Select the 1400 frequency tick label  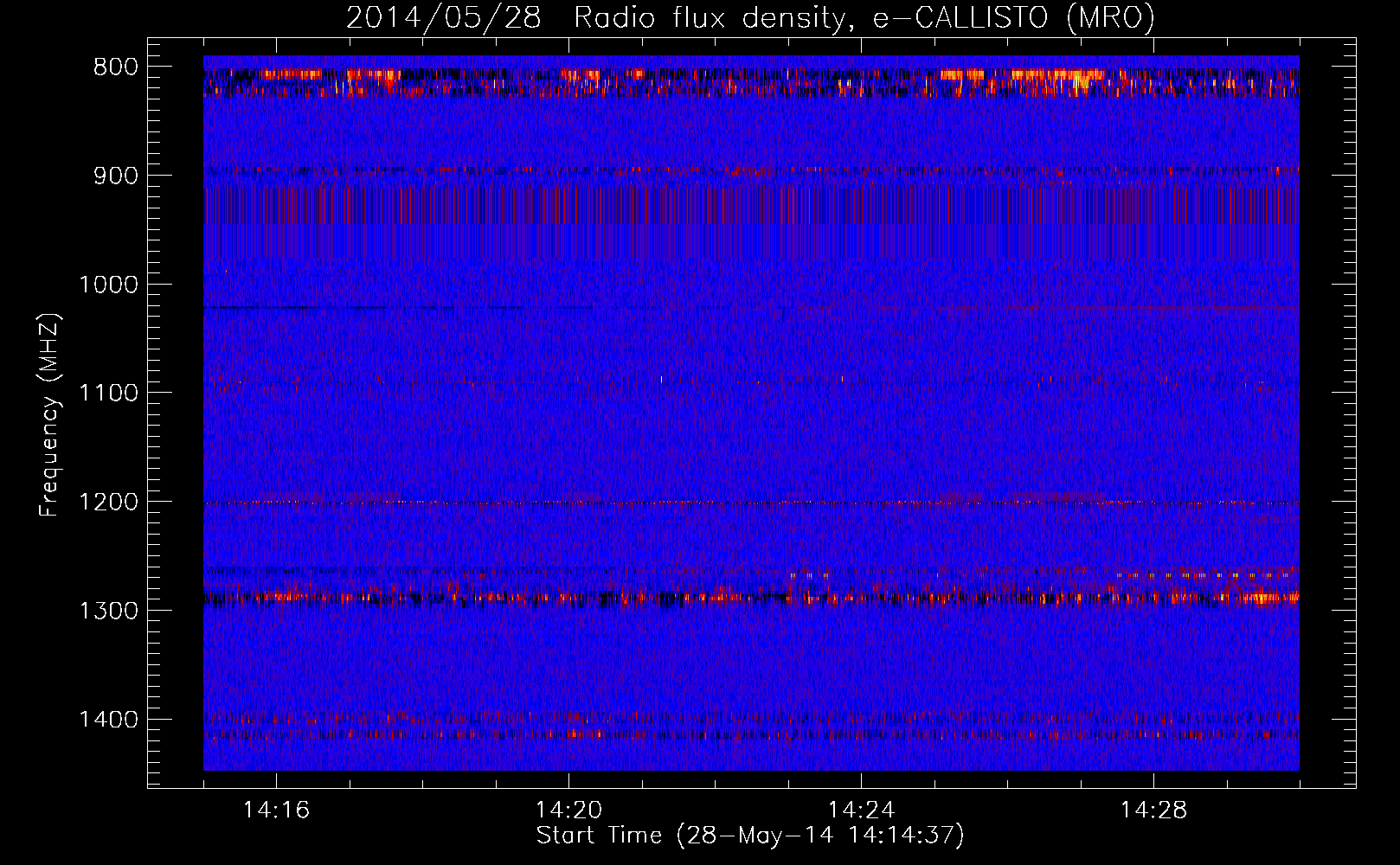(108, 720)
